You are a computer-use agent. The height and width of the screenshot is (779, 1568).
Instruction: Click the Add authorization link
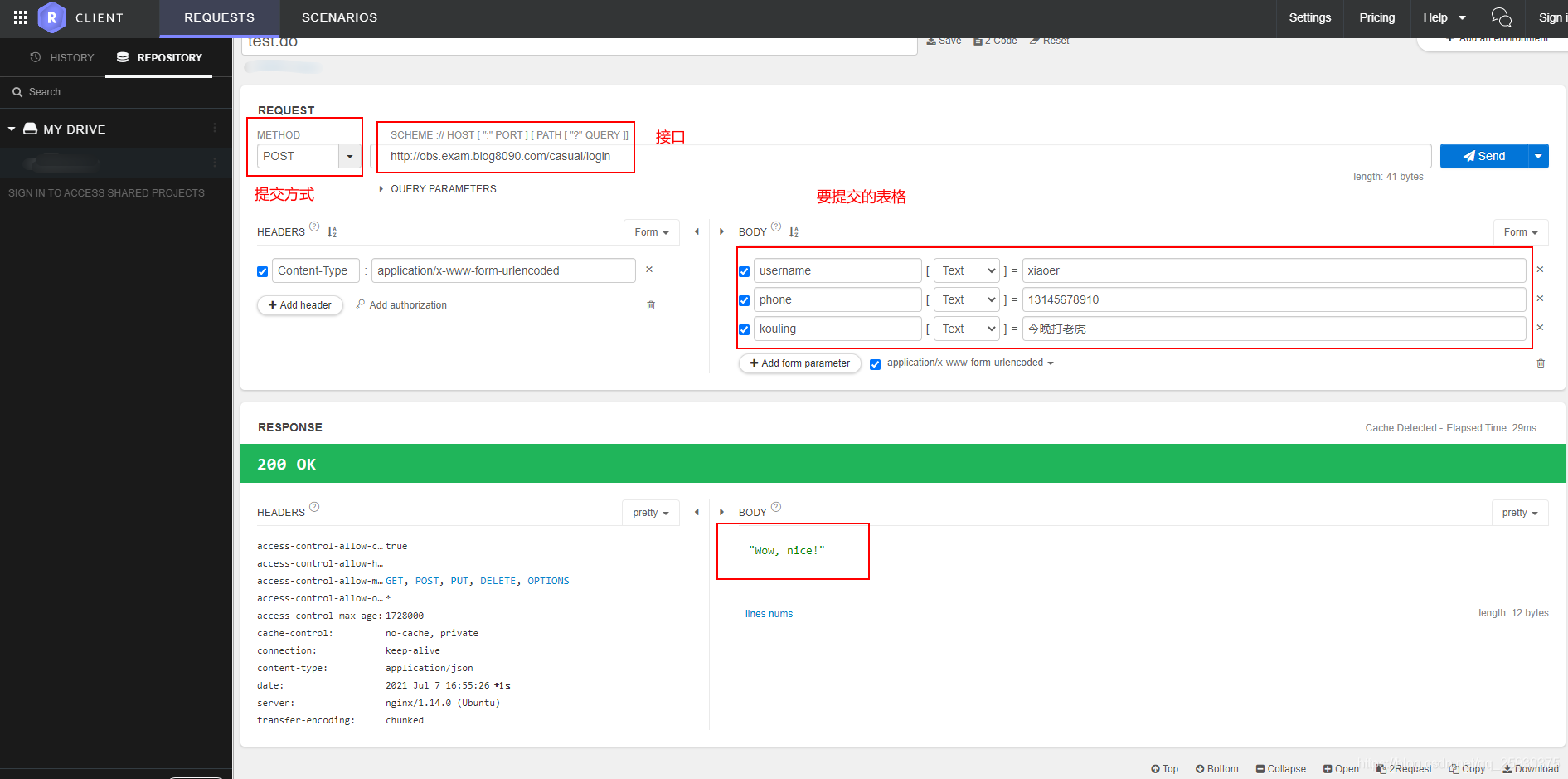401,305
